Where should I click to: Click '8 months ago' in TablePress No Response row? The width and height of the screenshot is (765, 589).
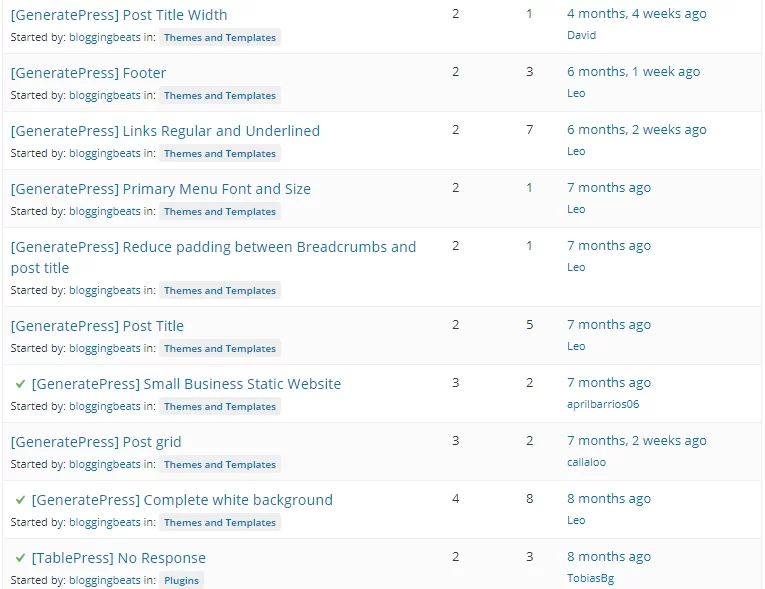coord(609,557)
